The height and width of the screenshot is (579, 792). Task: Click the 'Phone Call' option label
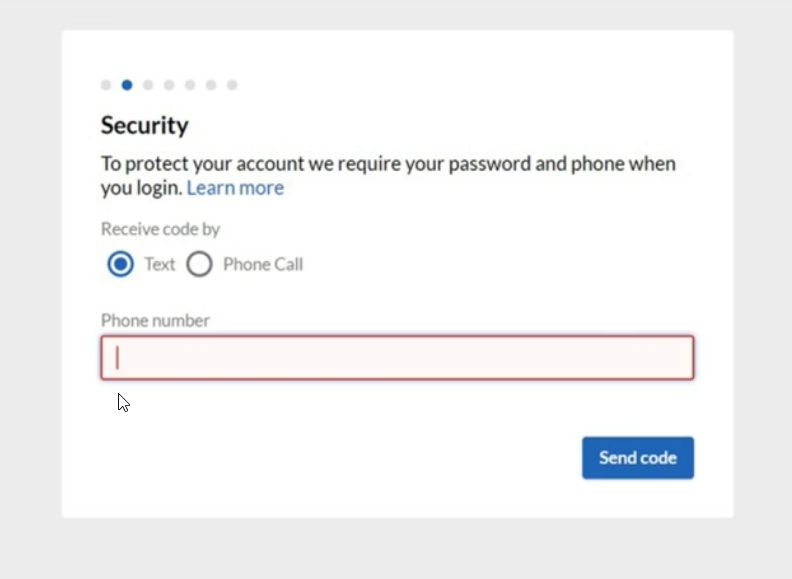(263, 264)
